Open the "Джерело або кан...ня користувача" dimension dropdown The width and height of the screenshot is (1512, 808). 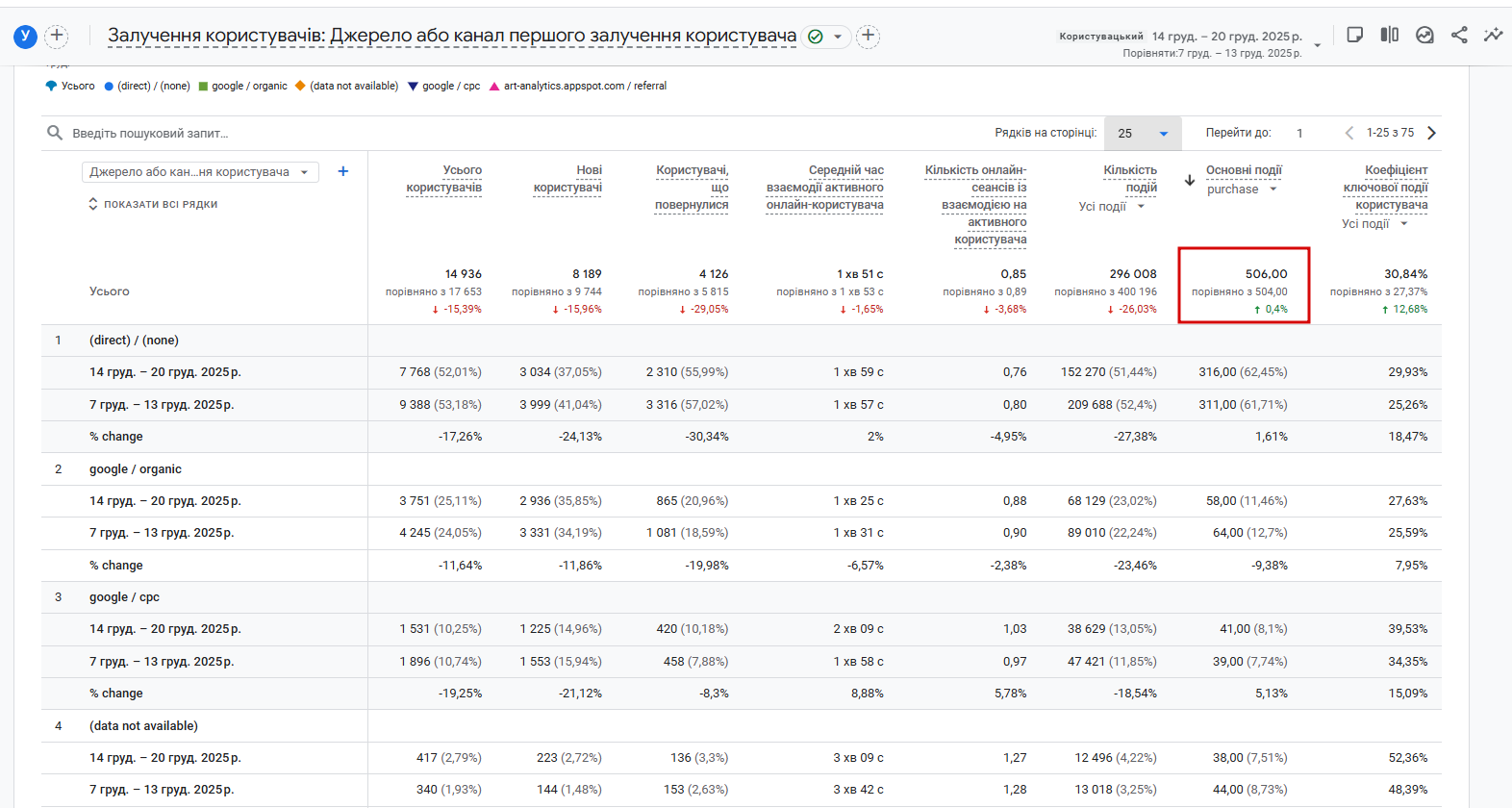click(200, 172)
